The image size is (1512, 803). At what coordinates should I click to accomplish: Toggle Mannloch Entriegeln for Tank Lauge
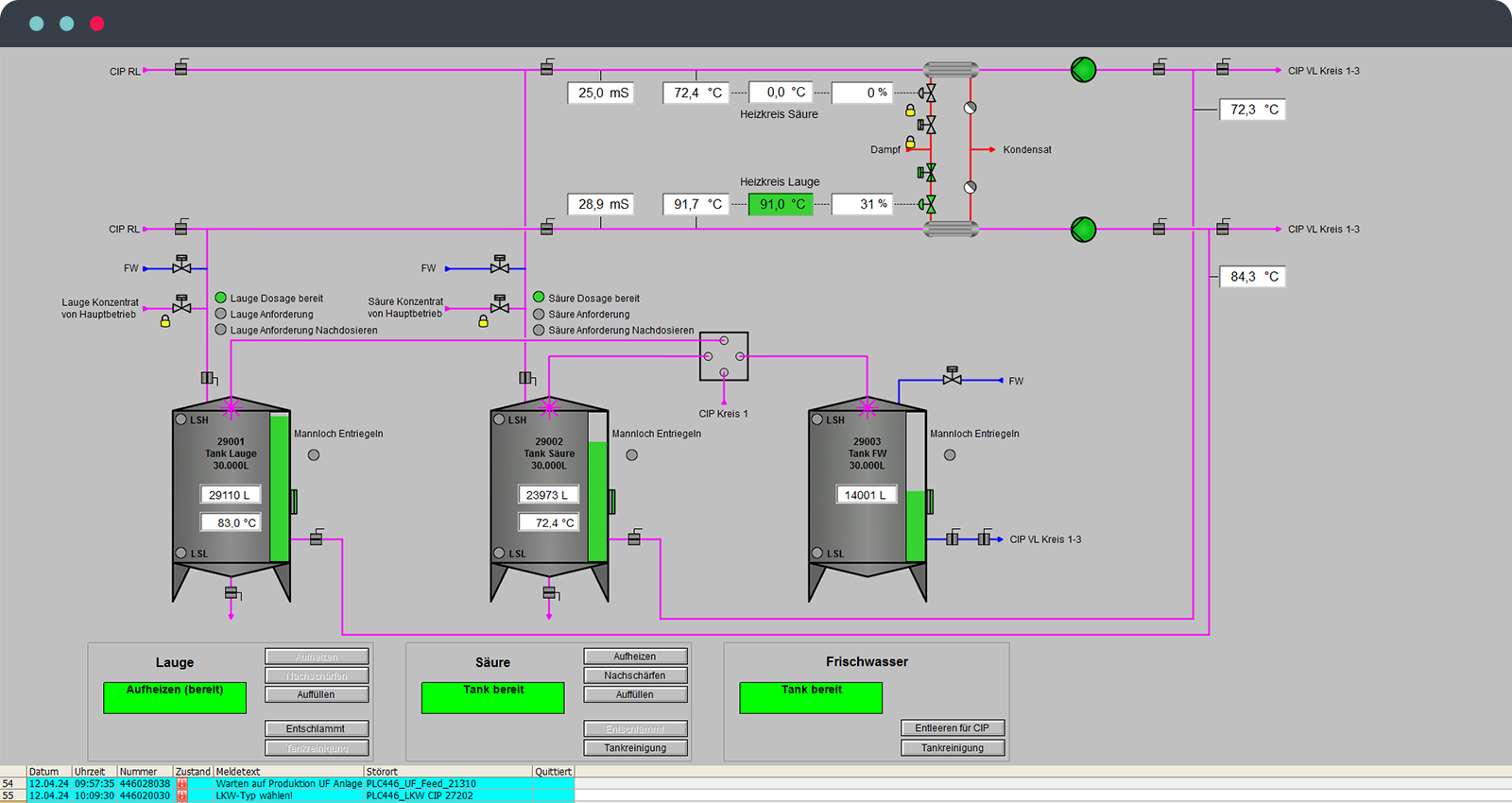[x=314, y=455]
